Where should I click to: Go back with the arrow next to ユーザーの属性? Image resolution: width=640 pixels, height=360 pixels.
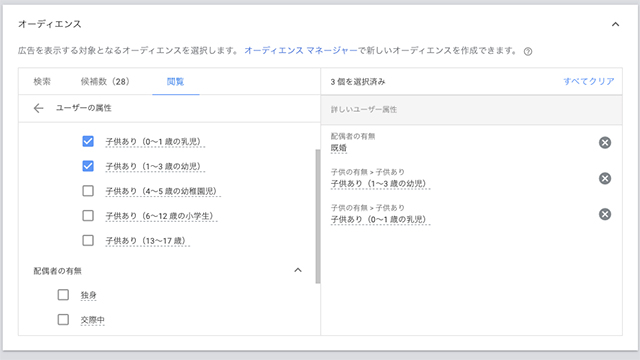38,108
